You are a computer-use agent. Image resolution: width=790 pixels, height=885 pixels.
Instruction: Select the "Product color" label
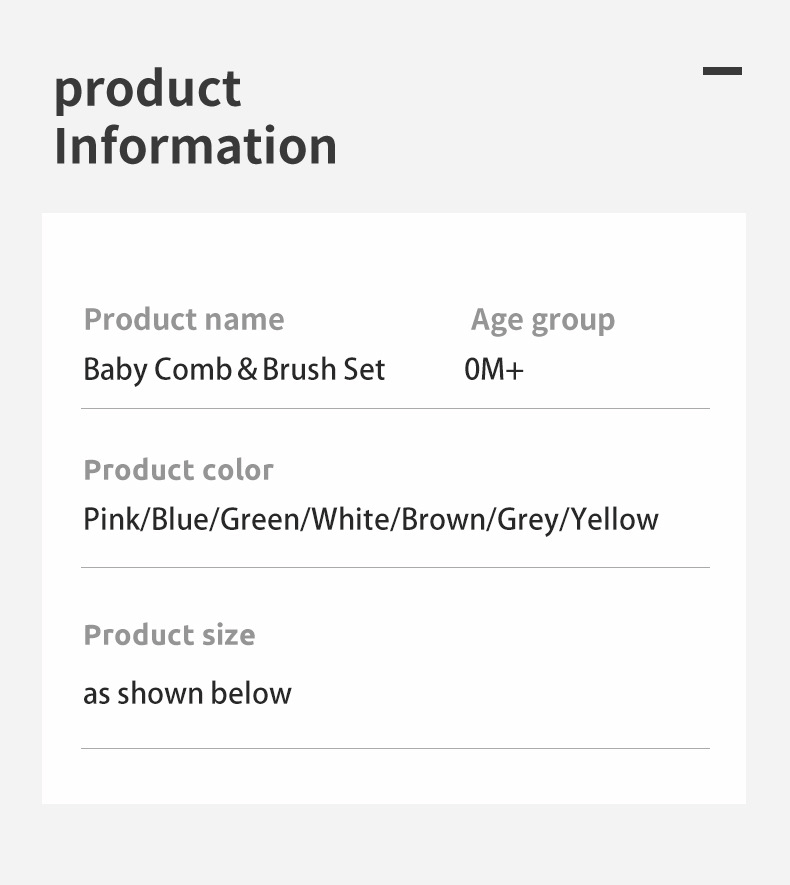(178, 470)
